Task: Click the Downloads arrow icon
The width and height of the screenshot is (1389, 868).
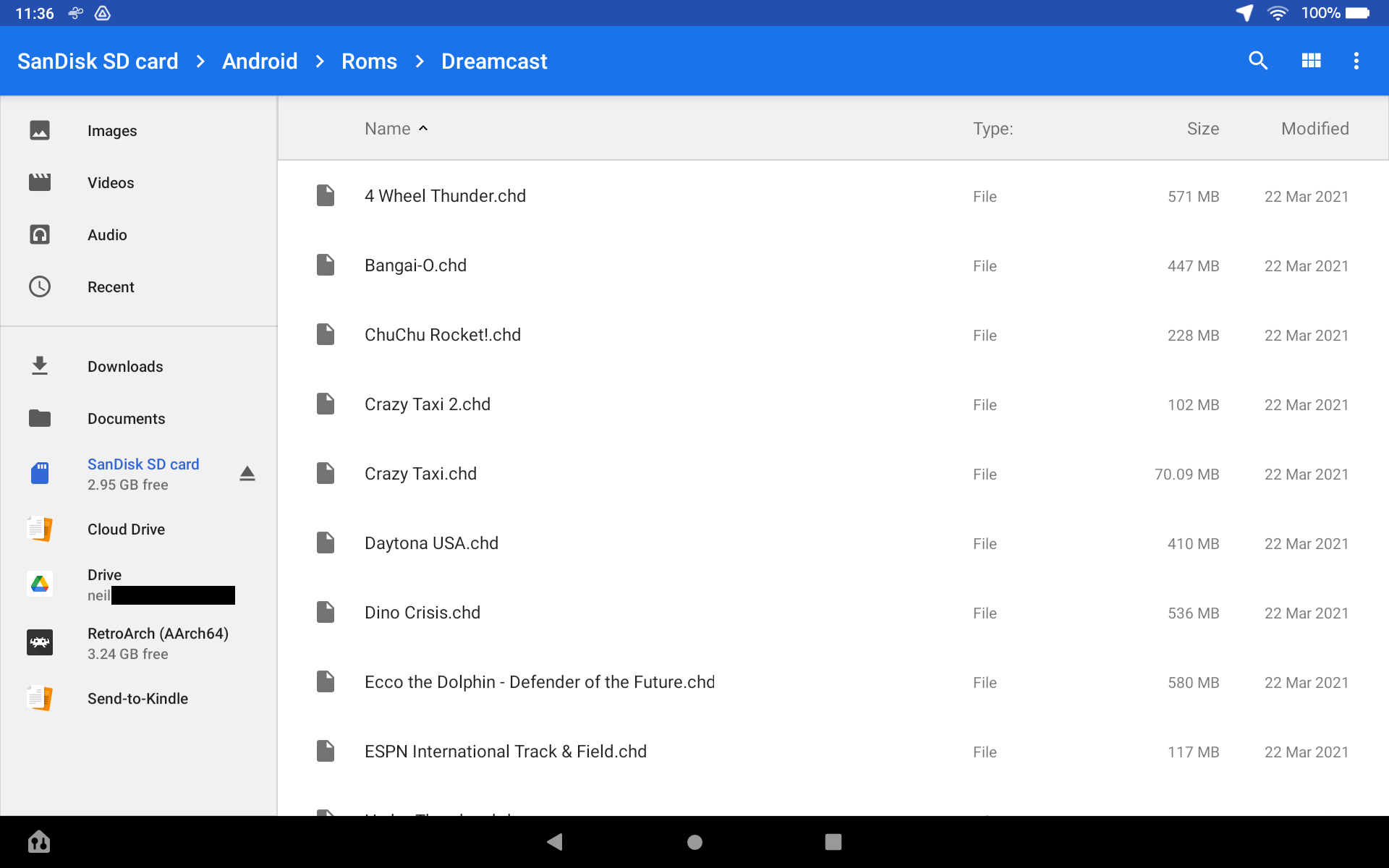Action: [40, 366]
